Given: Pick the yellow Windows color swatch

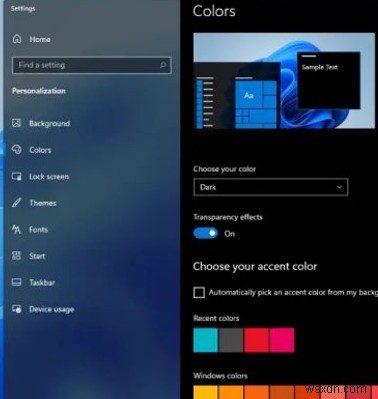Looking at the screenshot, I should coord(206,392).
